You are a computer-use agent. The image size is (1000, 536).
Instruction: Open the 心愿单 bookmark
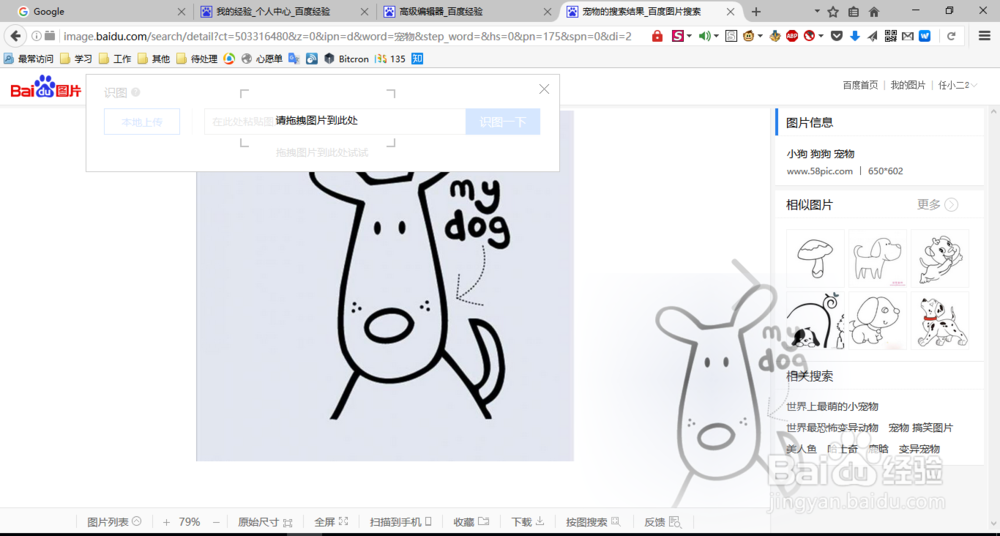tap(262, 59)
